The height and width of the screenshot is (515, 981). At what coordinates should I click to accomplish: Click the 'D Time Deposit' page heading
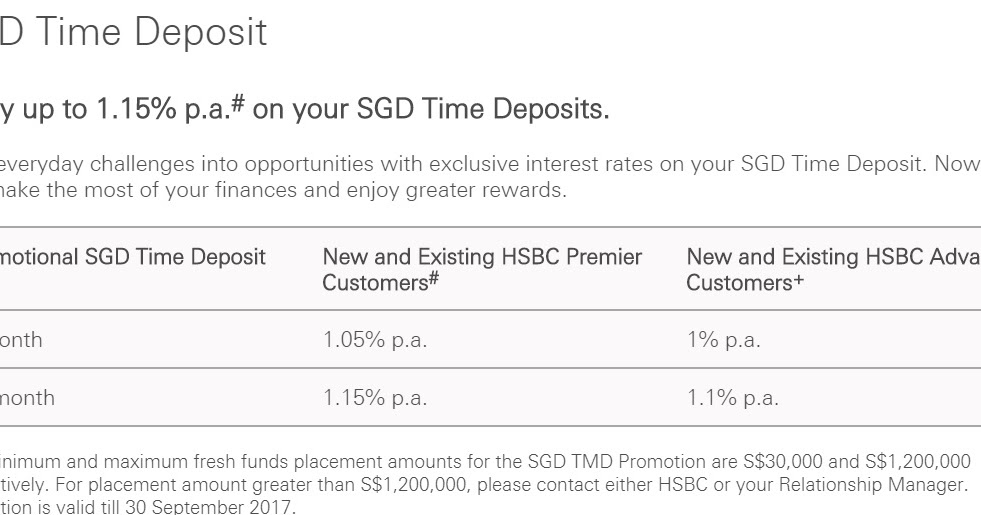[x=133, y=31]
